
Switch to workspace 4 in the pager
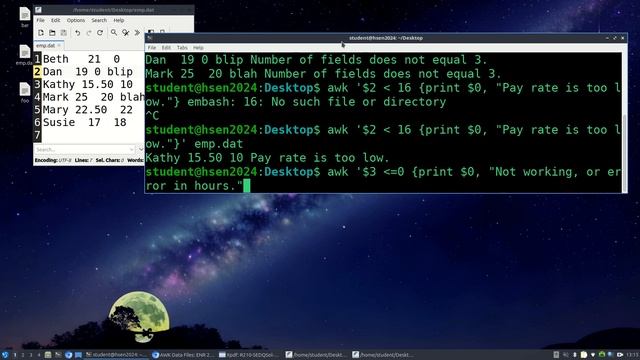39,355
